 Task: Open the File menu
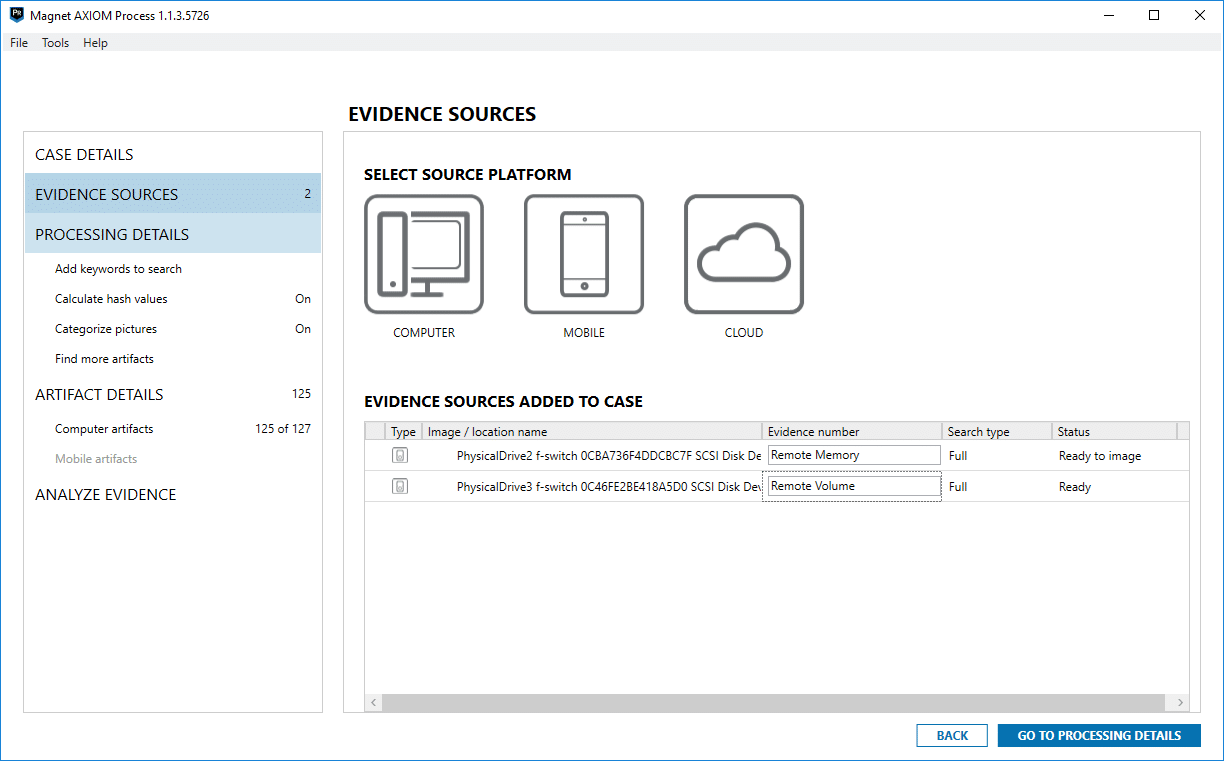pos(19,43)
